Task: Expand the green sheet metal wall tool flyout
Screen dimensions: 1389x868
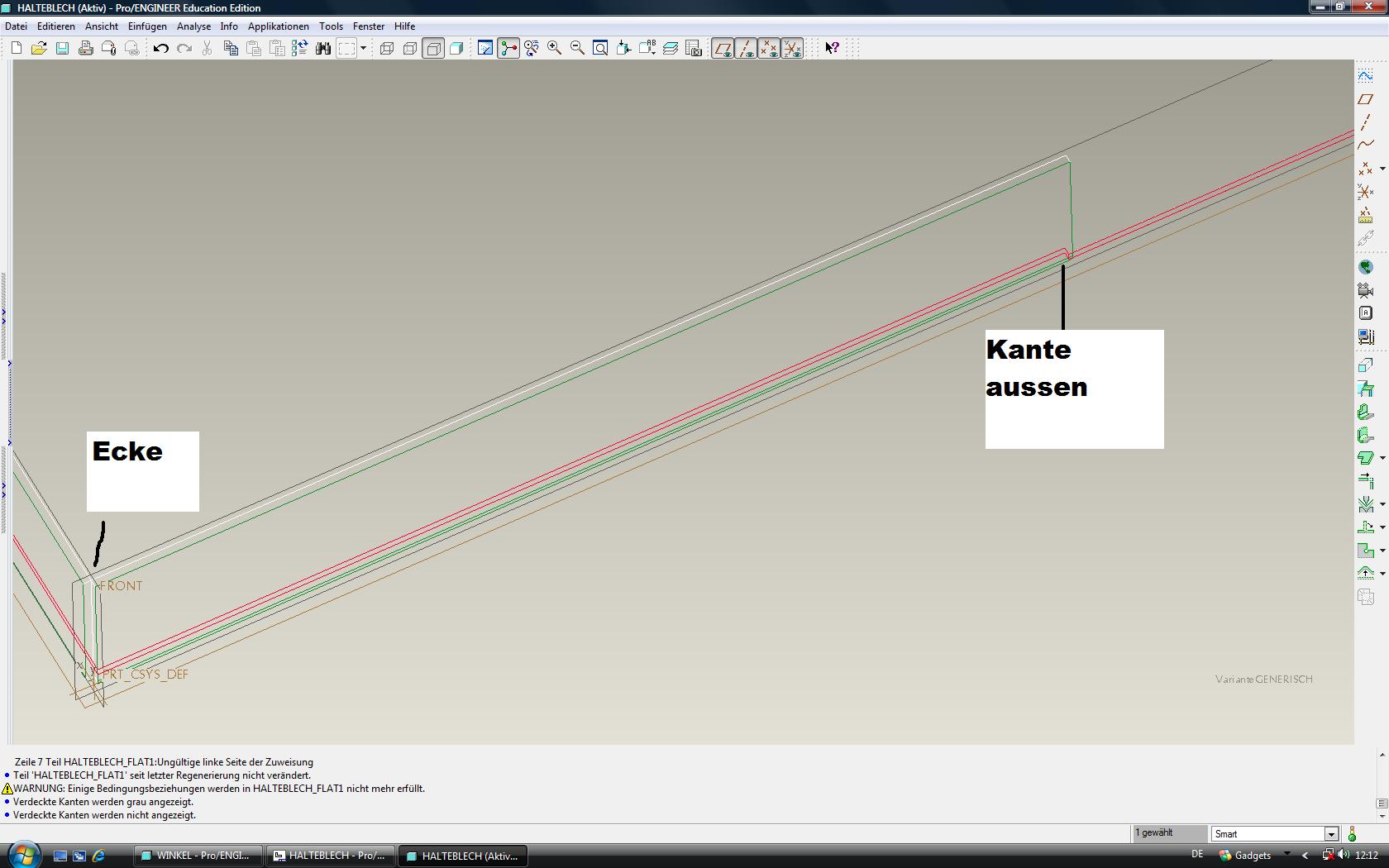Action: click(1382, 458)
